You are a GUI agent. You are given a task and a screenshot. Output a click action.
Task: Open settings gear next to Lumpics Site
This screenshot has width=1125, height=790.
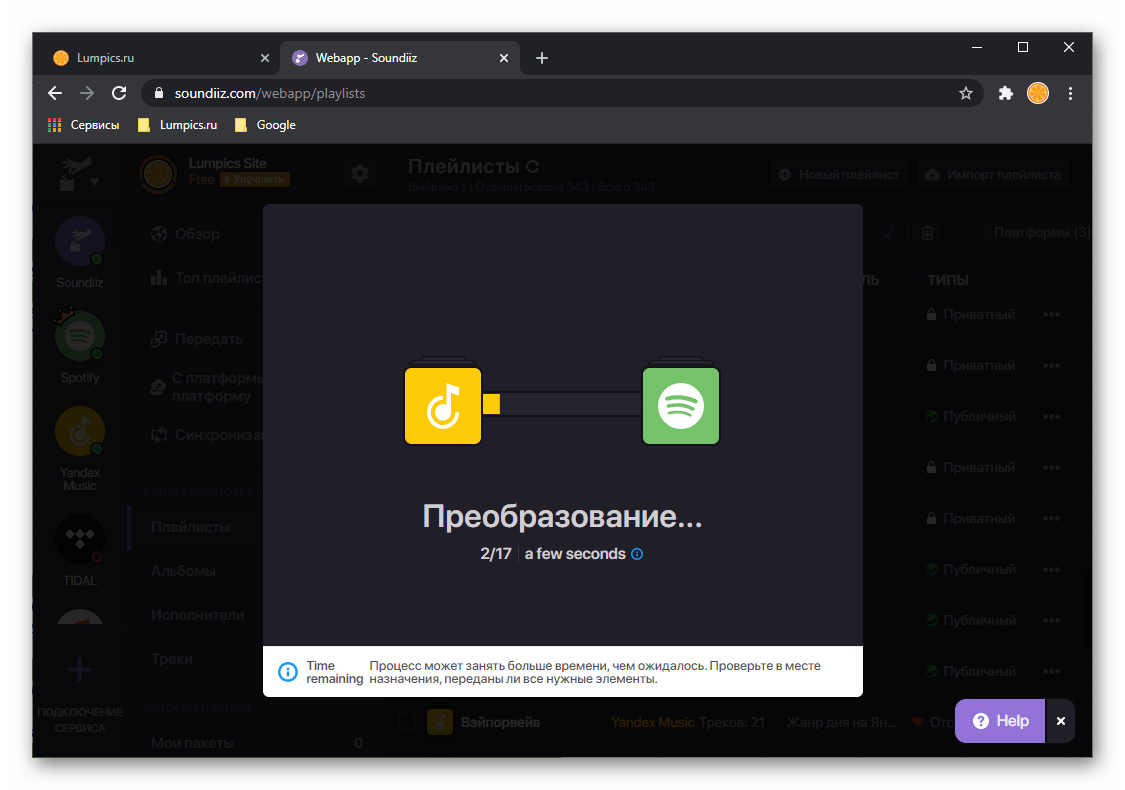click(360, 174)
